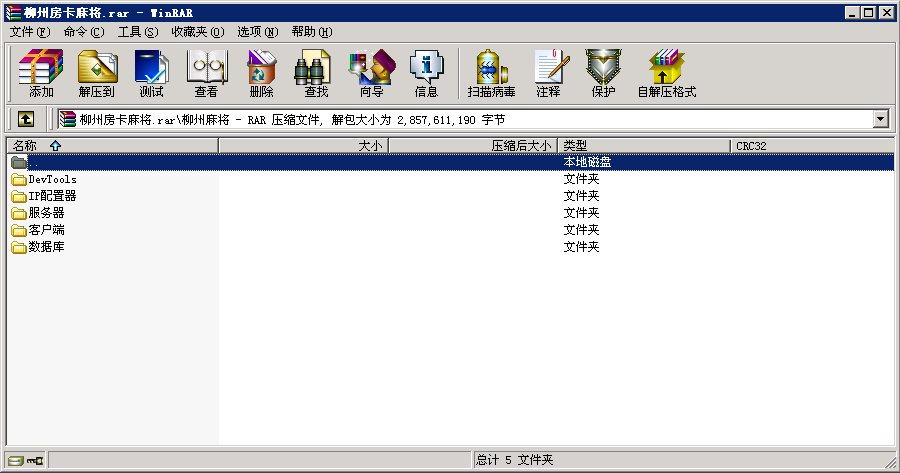900x473 pixels.
Task: Open the 文件 (File) menu
Action: [x=29, y=32]
